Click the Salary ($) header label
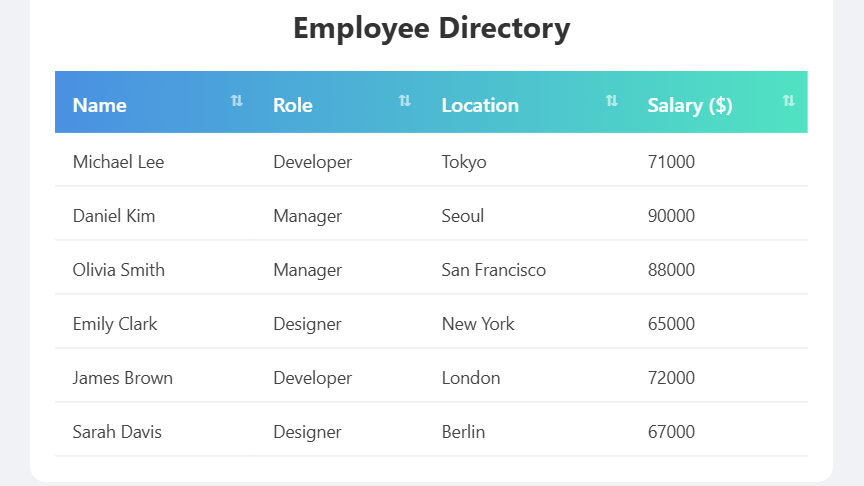 690,105
